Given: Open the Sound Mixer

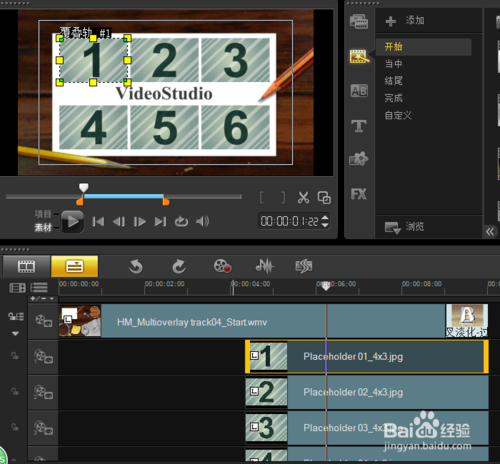Looking at the screenshot, I should pyautogui.click(x=264, y=266).
